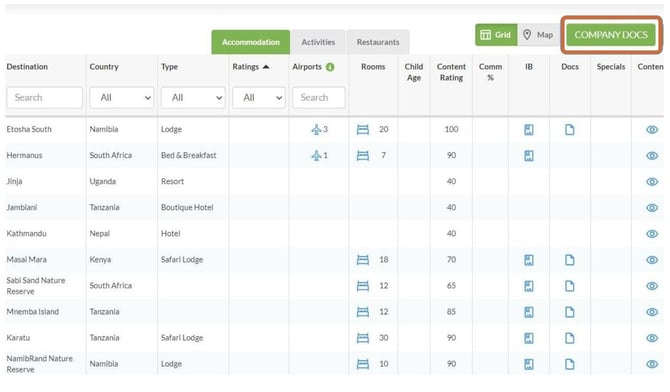Viewport: 670px width, 392px height.
Task: Click the Kathmandu destination cell
Action: click(26, 233)
